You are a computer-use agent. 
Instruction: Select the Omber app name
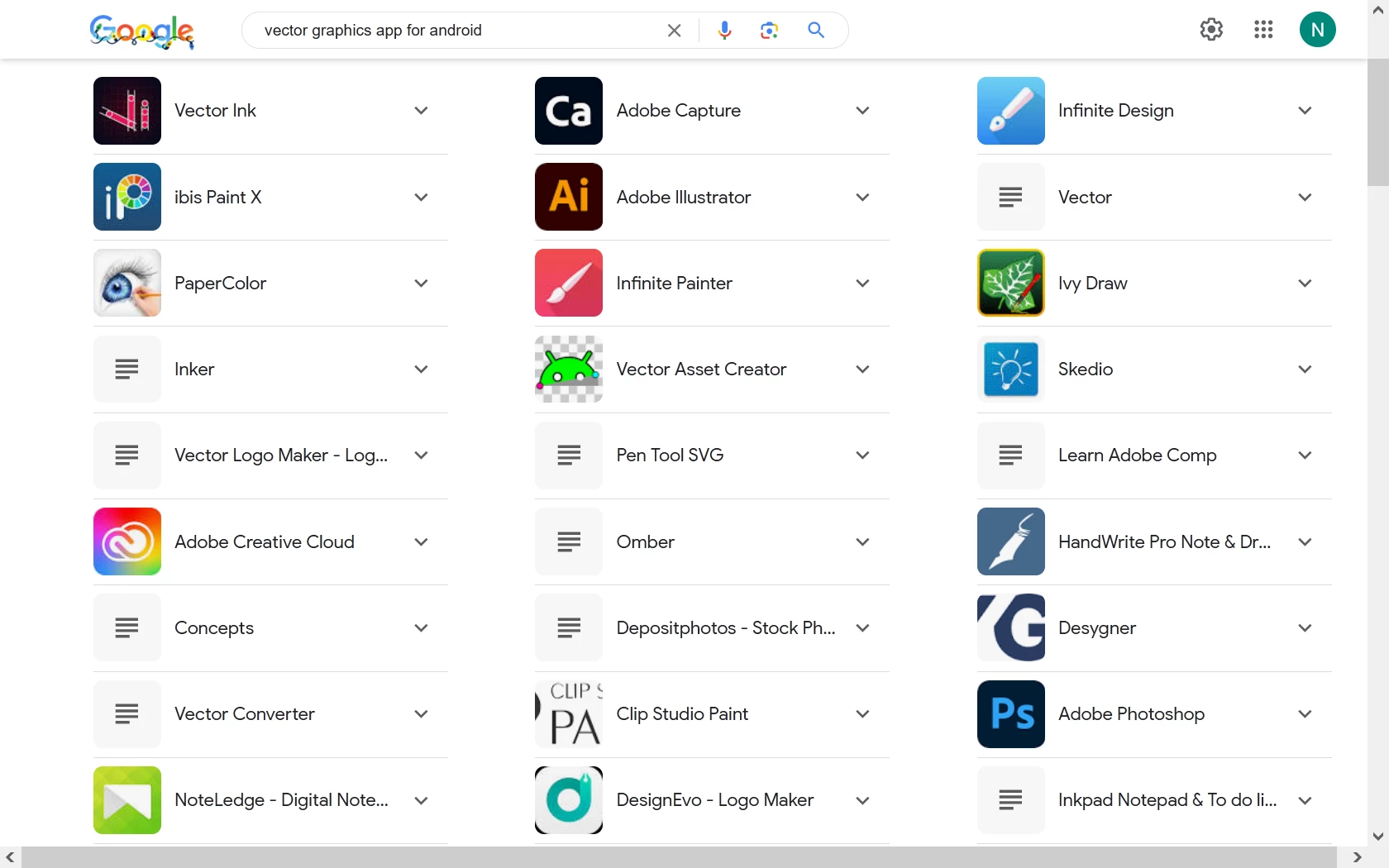[646, 541]
